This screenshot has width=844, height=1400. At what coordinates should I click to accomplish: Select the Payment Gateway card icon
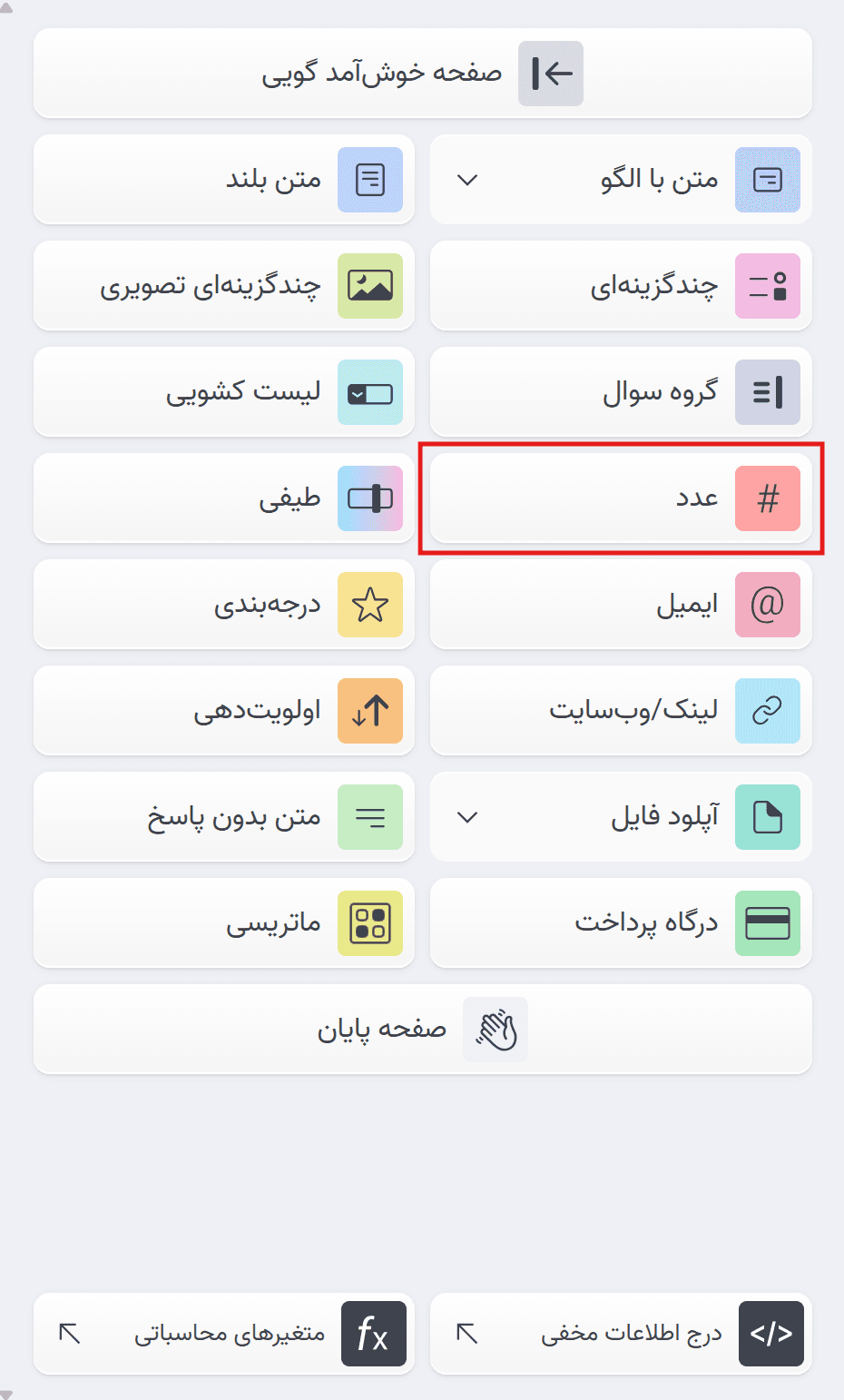point(768,923)
